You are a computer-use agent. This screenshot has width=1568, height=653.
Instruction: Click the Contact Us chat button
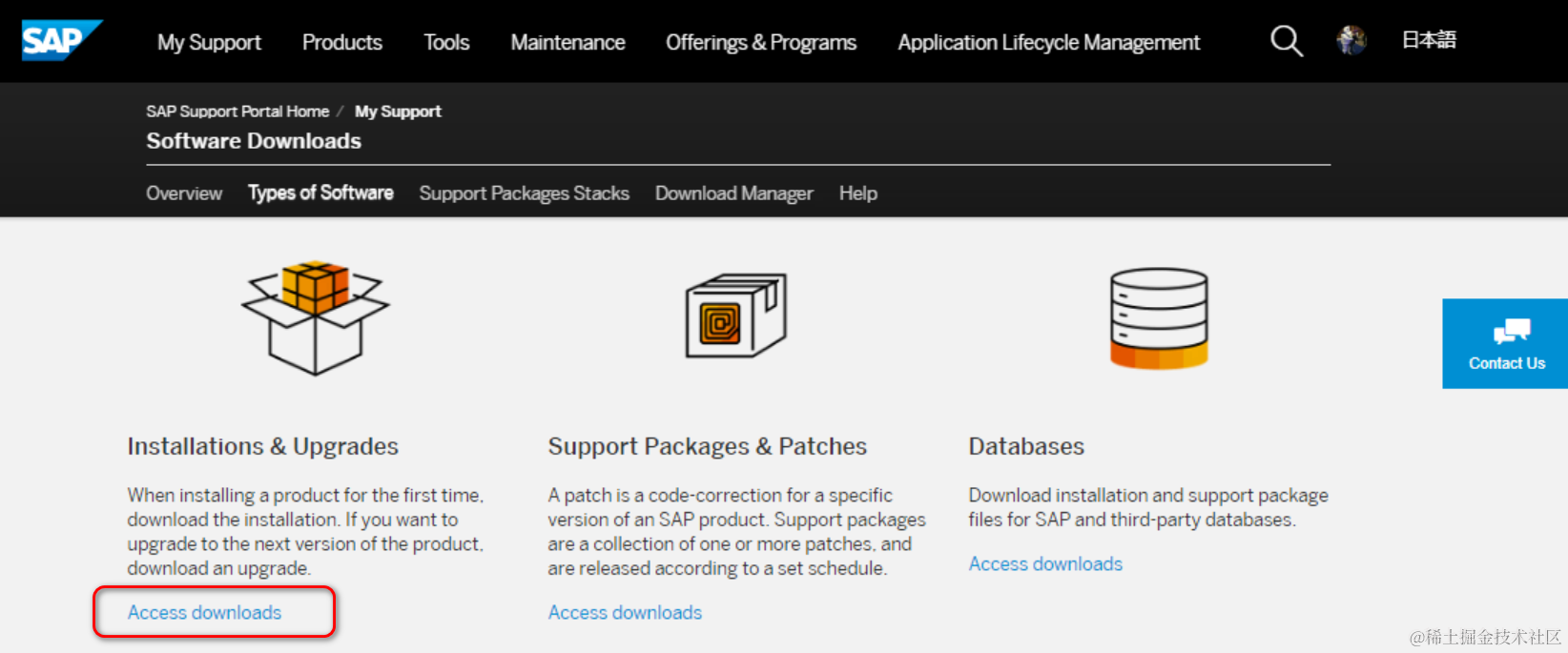point(1505,343)
